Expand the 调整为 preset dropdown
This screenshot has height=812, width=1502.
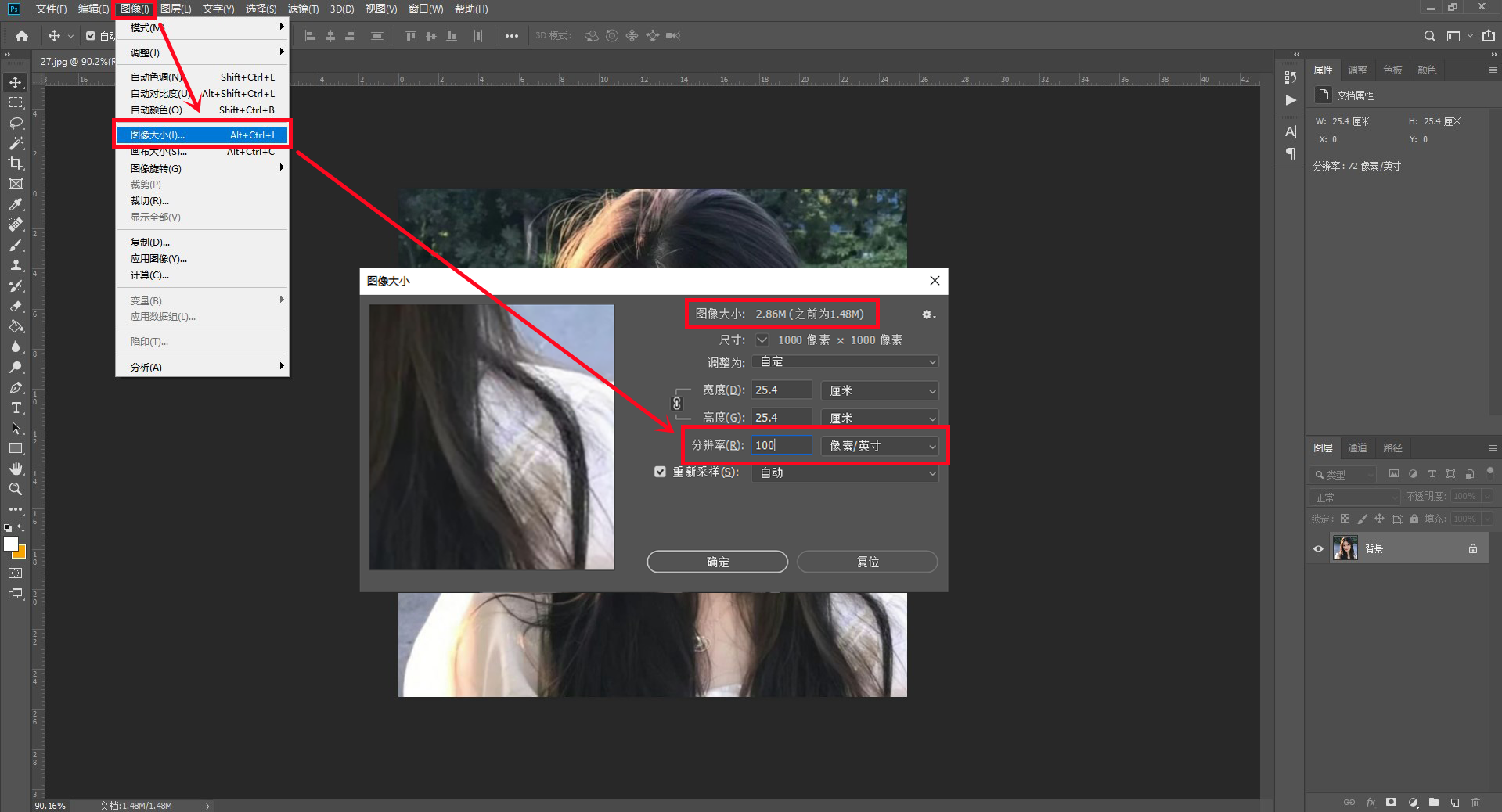(x=845, y=362)
